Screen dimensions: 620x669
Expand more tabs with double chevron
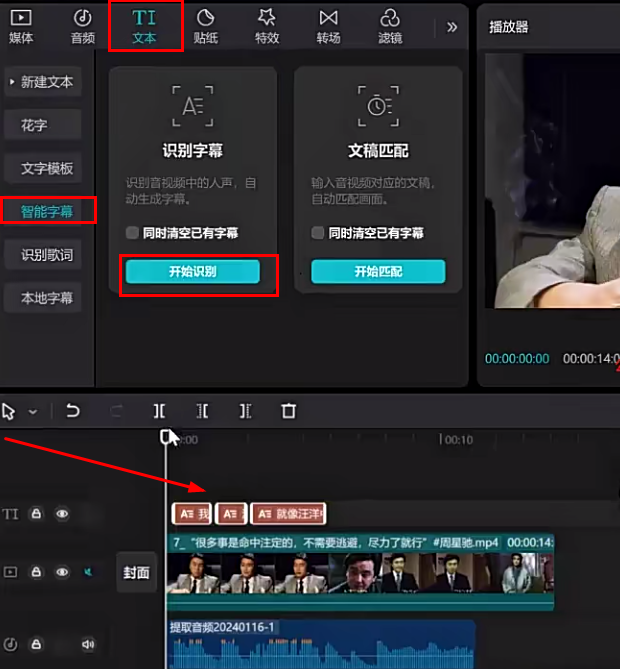(451, 27)
